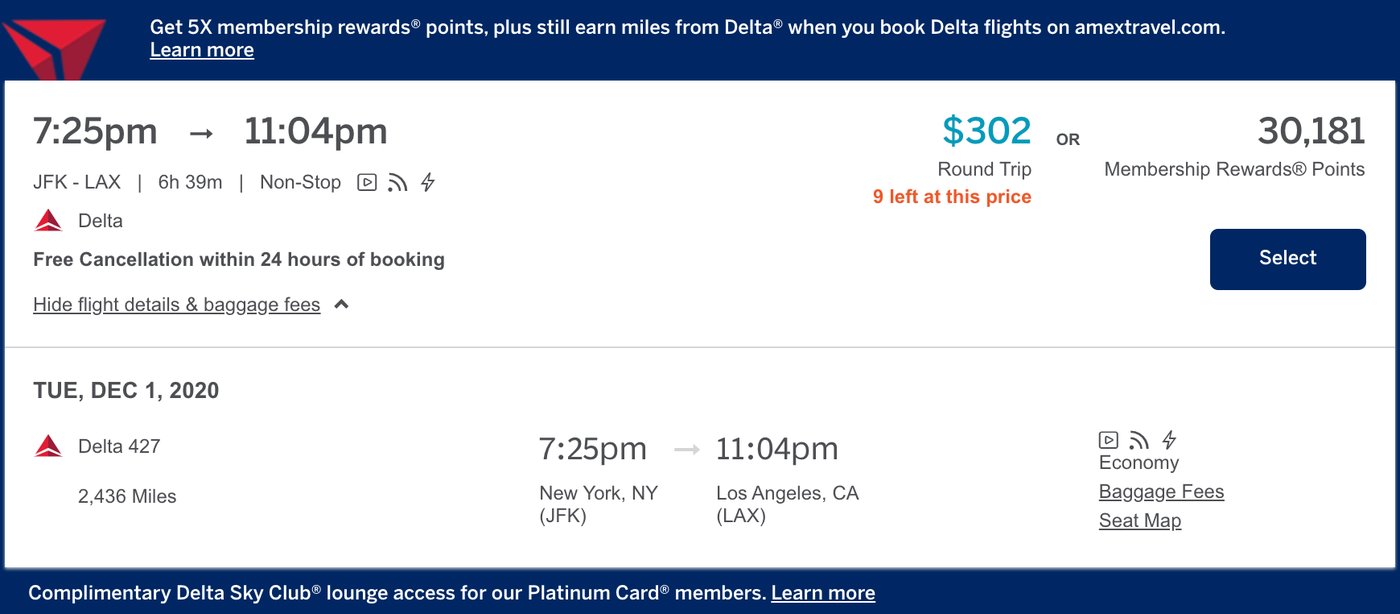Image resolution: width=1400 pixels, height=614 pixels.
Task: Click the 9 left at this price notice
Action: click(951, 196)
